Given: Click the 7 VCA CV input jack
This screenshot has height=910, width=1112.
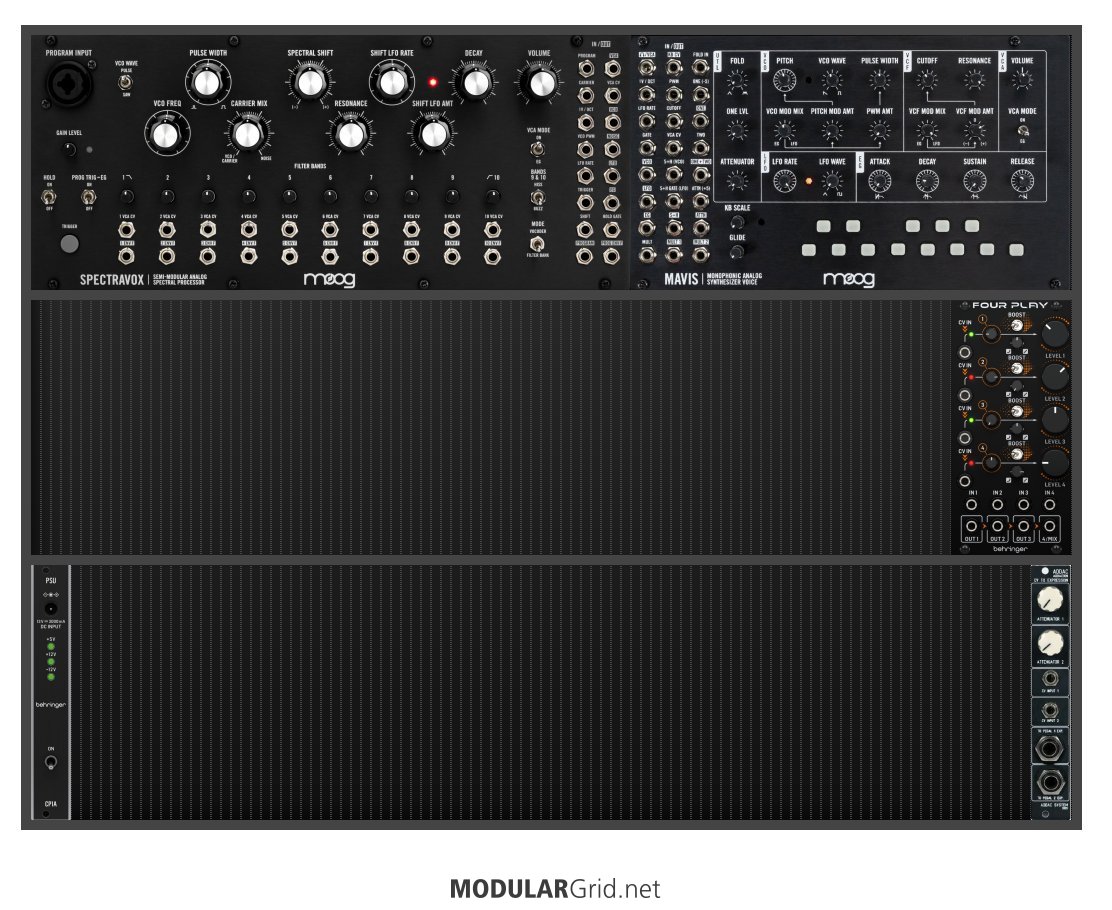Looking at the screenshot, I should (370, 230).
